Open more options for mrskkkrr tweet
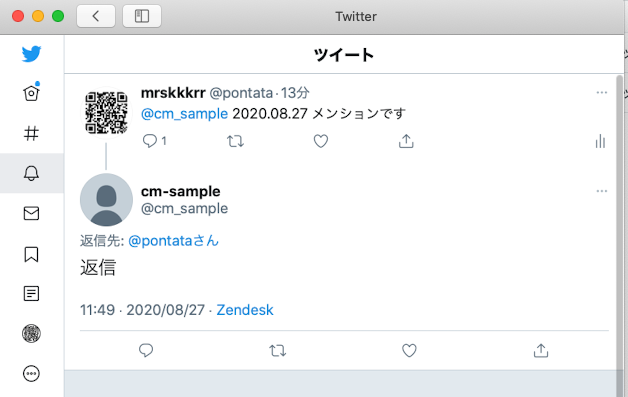 tap(602, 93)
